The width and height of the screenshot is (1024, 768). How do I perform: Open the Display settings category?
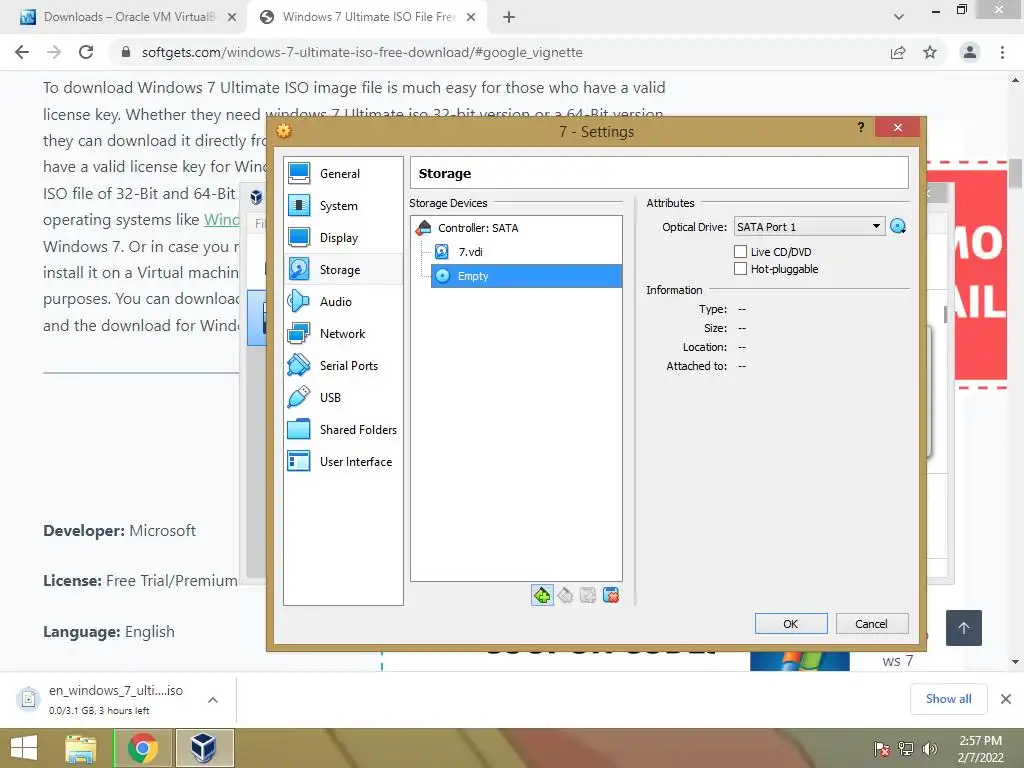click(x=343, y=238)
